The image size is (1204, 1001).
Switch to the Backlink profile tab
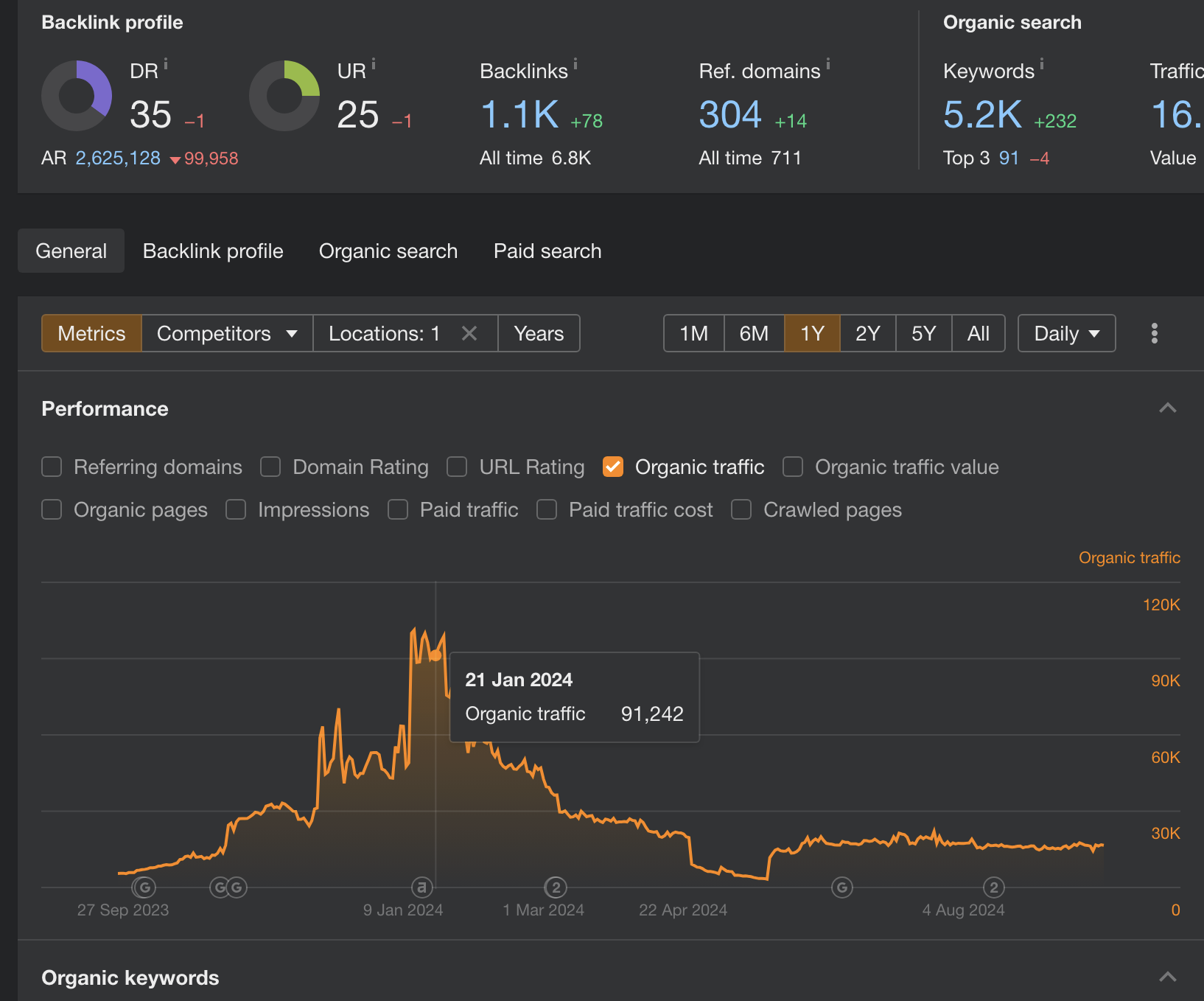[x=213, y=251]
